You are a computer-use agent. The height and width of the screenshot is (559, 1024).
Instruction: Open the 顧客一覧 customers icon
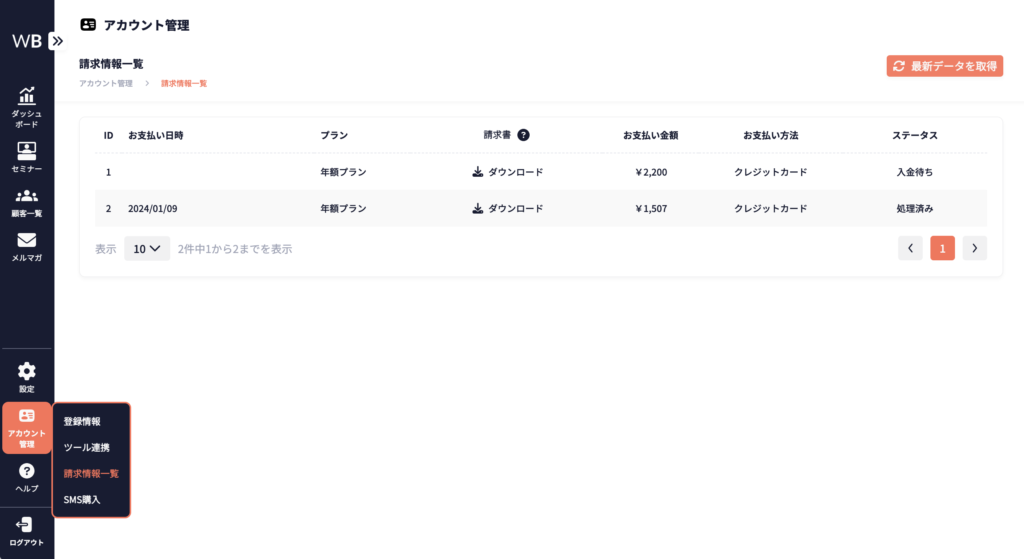(27, 202)
